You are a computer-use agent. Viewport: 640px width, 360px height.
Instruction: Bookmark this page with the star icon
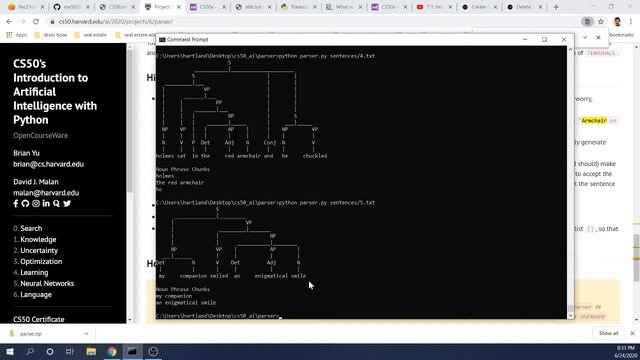601,22
